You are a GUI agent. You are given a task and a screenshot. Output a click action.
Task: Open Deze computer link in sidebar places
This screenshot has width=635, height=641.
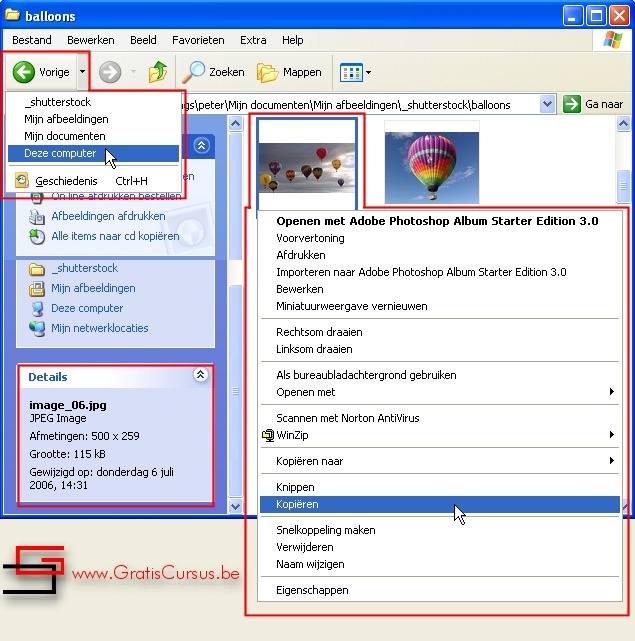87,308
